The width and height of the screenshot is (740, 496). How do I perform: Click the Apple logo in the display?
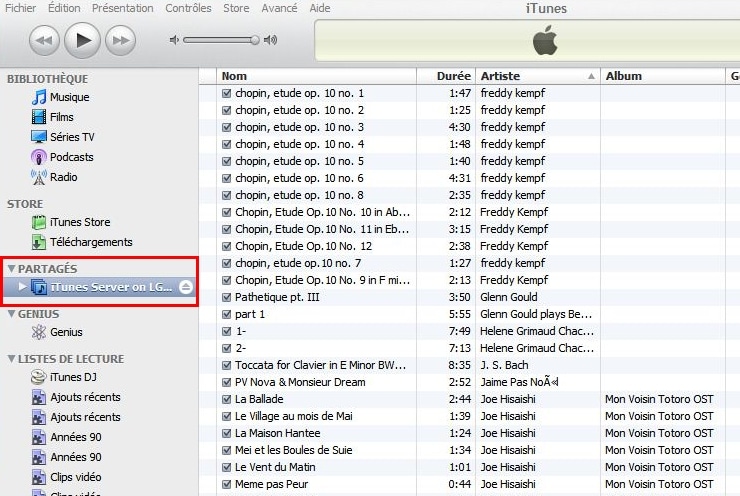point(545,41)
